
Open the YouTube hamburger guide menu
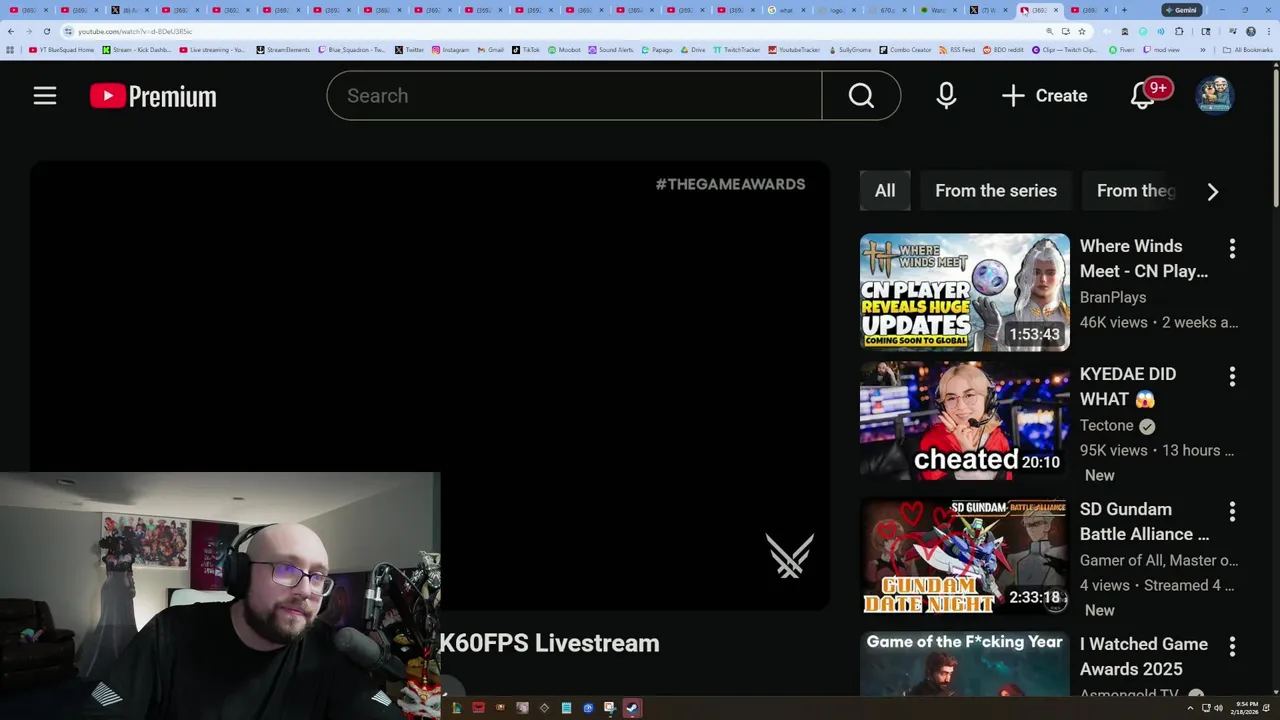point(45,96)
